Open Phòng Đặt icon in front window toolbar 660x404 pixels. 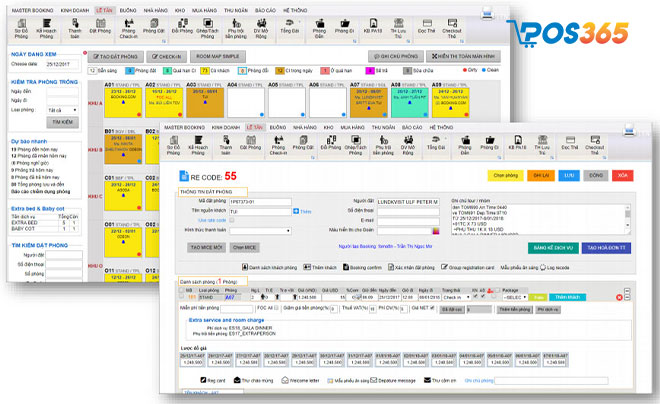coord(303,140)
